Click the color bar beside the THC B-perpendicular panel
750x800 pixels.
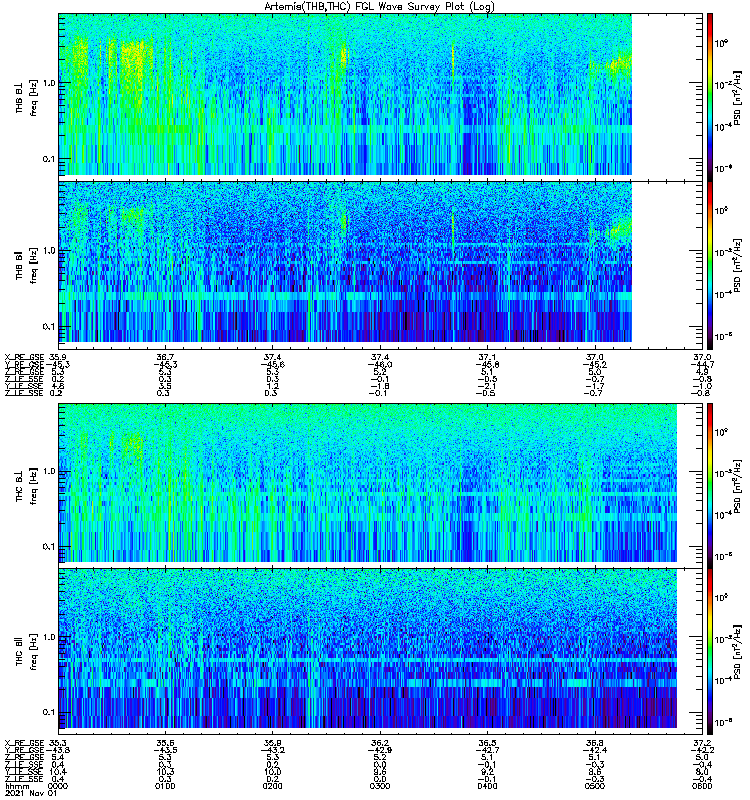point(710,485)
